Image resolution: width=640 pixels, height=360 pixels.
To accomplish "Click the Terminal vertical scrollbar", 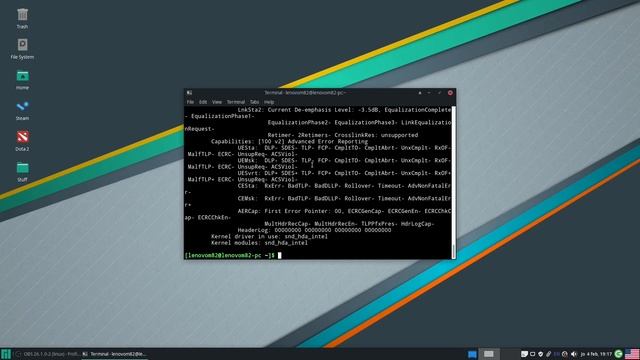I will (453, 182).
